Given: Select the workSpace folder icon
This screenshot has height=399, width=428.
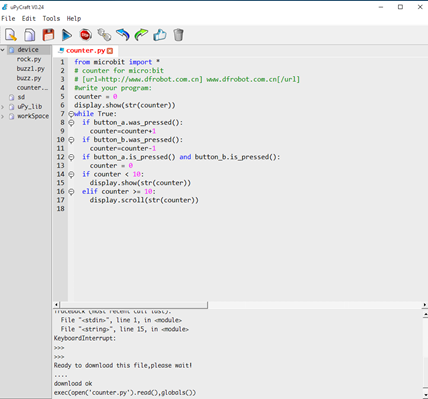Looking at the screenshot, I should coord(12,116).
